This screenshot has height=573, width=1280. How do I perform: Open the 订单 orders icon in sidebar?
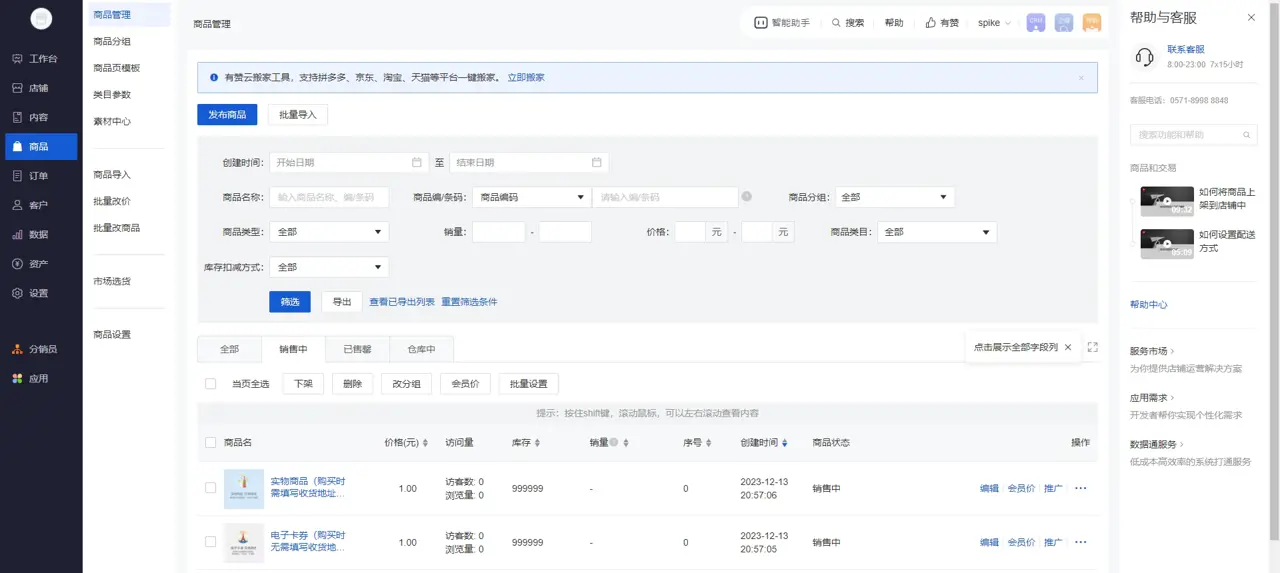click(18, 176)
